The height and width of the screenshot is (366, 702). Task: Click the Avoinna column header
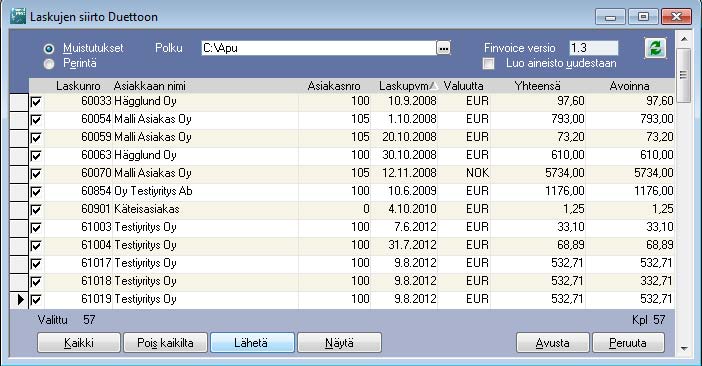(x=630, y=86)
